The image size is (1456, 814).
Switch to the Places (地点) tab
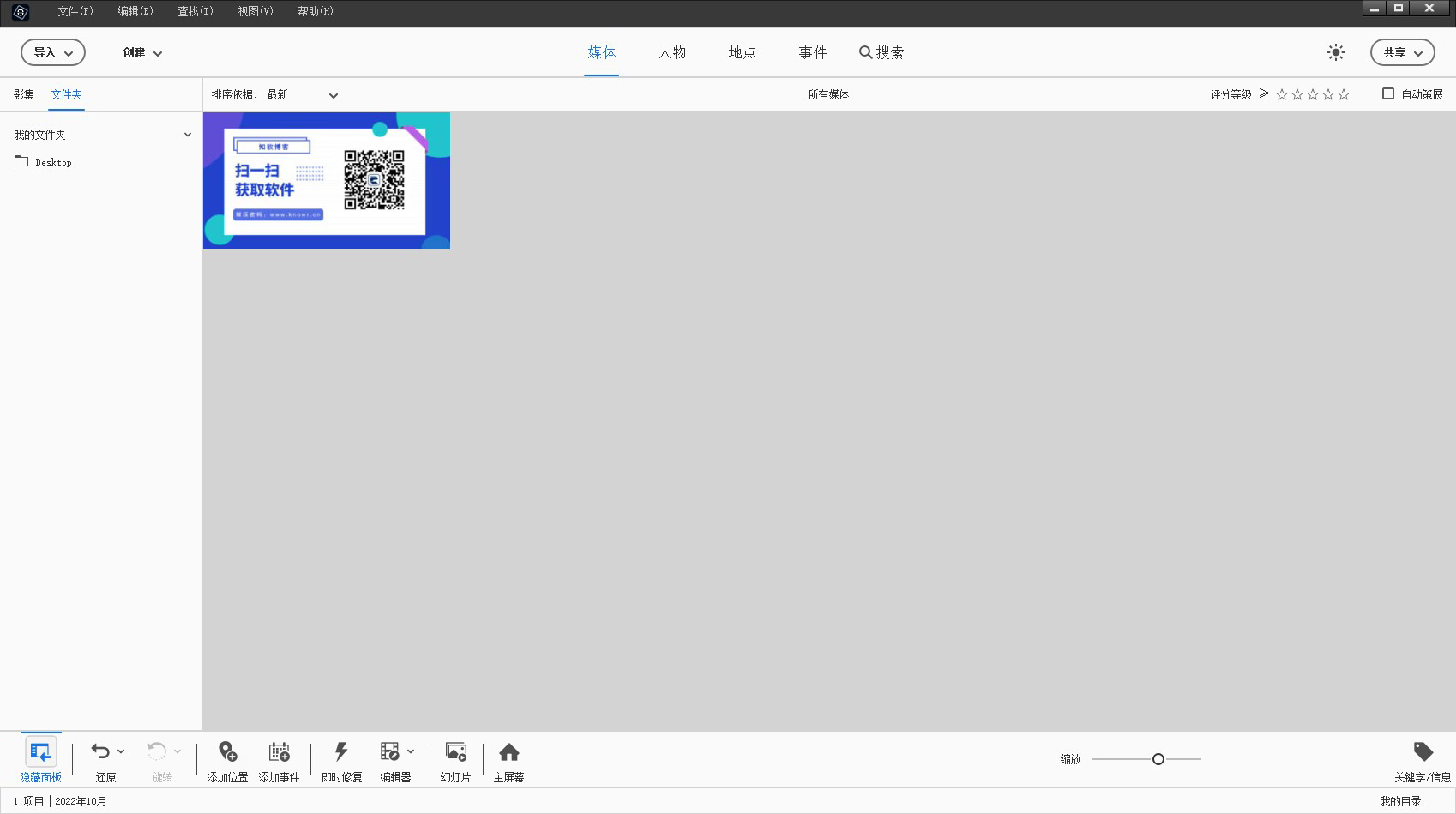[743, 52]
